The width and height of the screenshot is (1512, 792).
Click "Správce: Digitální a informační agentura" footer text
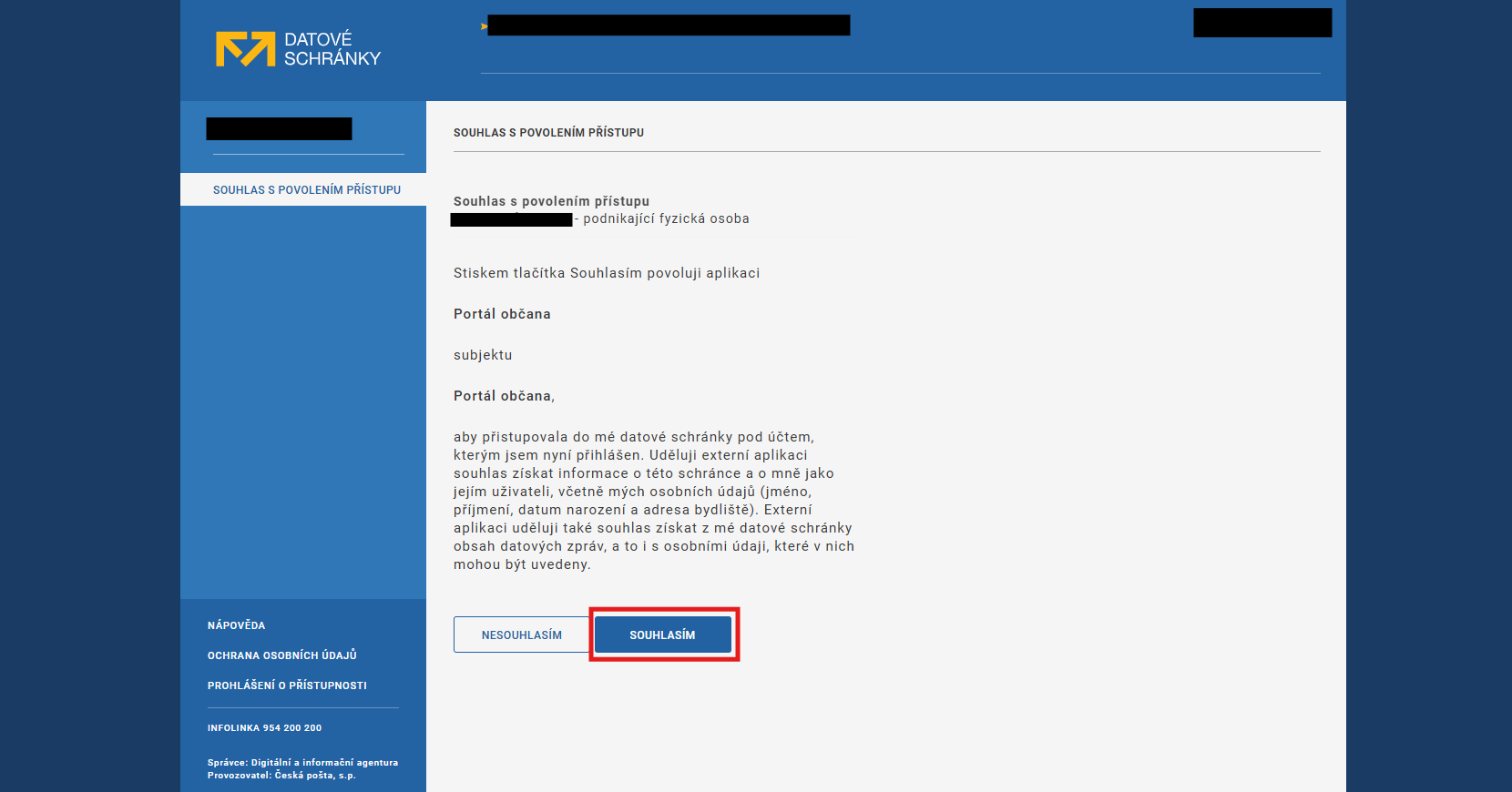click(302, 763)
